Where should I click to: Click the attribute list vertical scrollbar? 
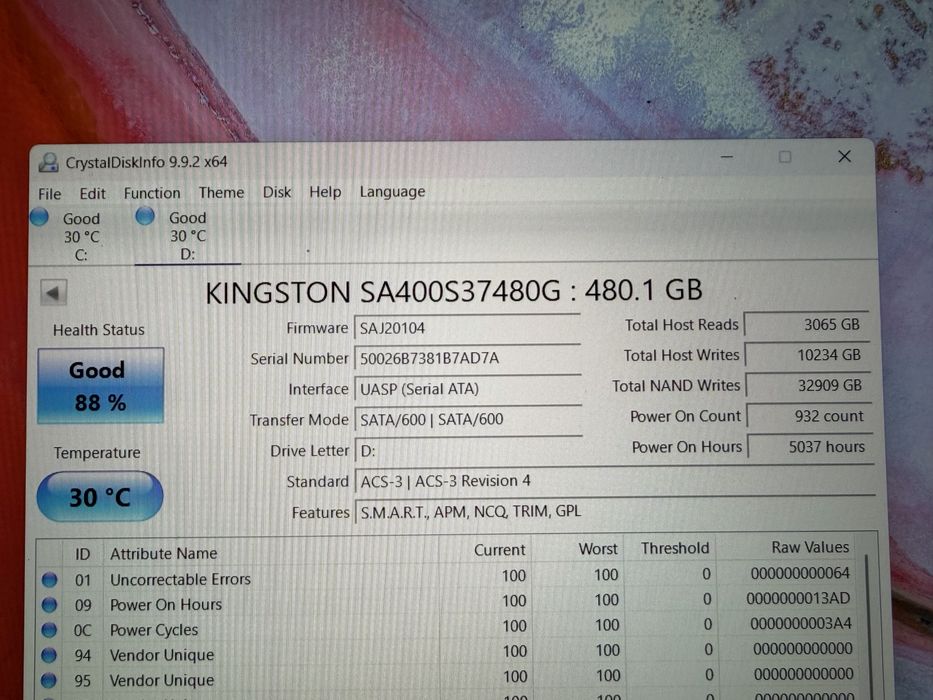[x=868, y=625]
